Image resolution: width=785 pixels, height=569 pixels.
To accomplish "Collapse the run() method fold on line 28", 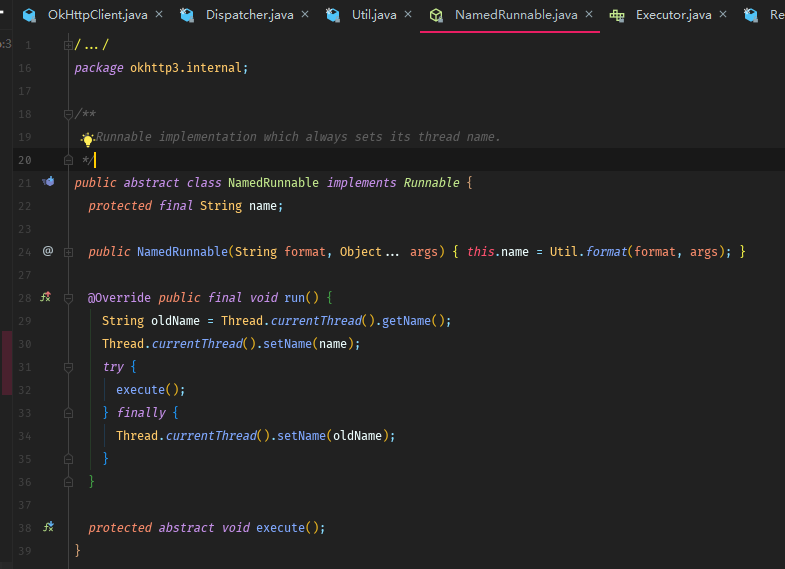I will click(68, 298).
